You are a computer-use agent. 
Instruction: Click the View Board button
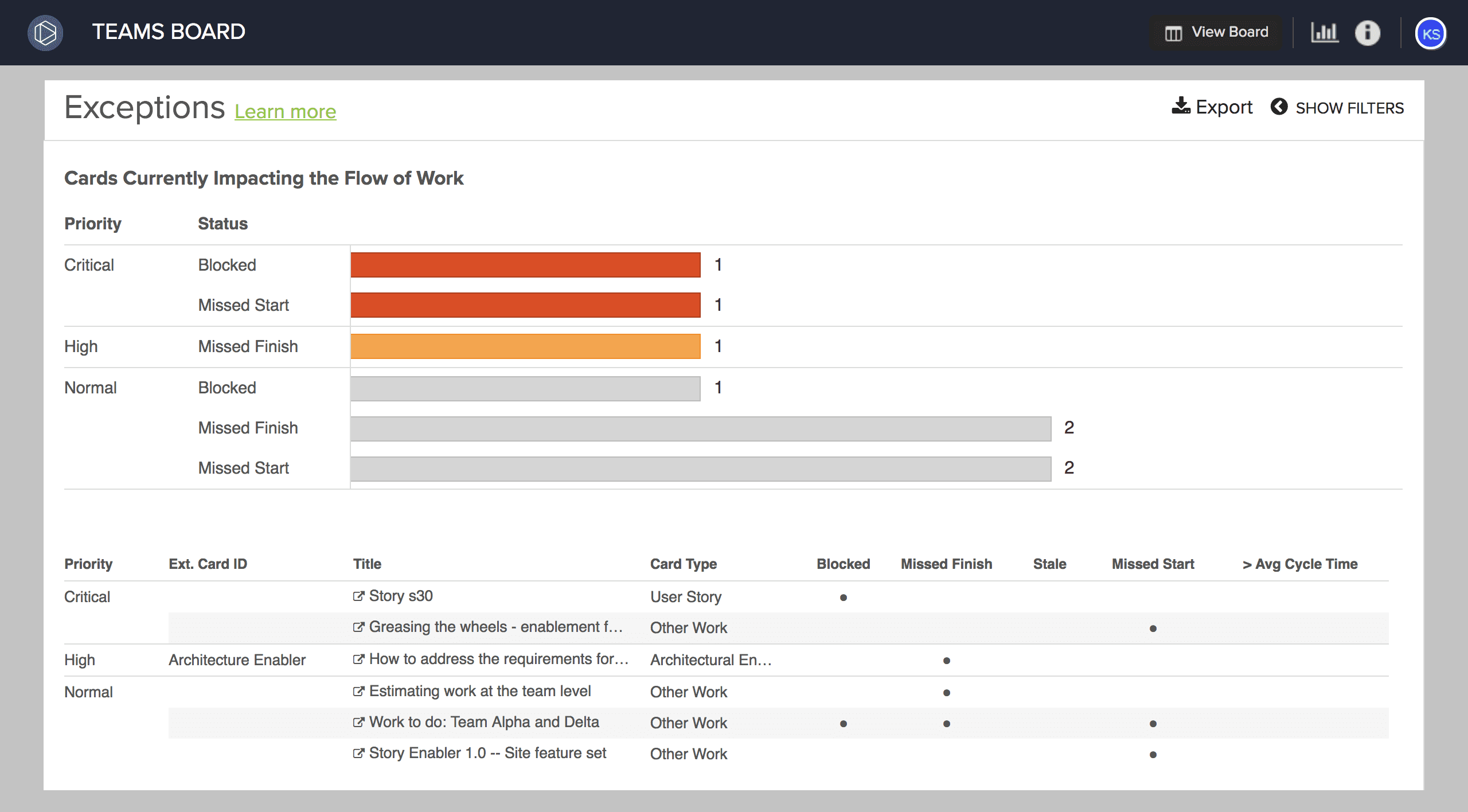click(x=1216, y=33)
